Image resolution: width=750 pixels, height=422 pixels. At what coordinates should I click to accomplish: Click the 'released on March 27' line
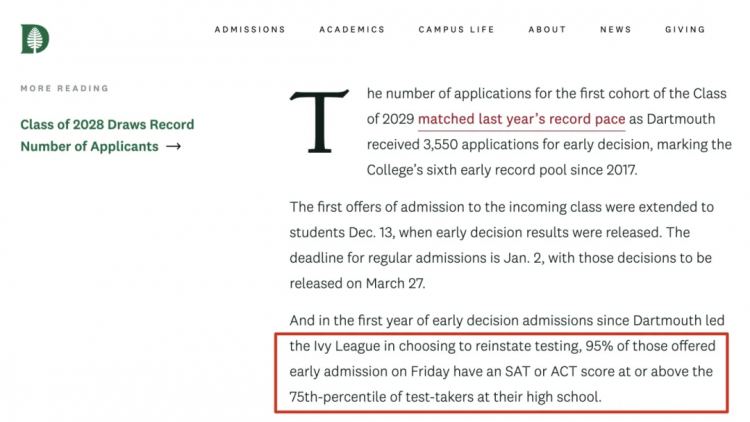click(x=357, y=283)
